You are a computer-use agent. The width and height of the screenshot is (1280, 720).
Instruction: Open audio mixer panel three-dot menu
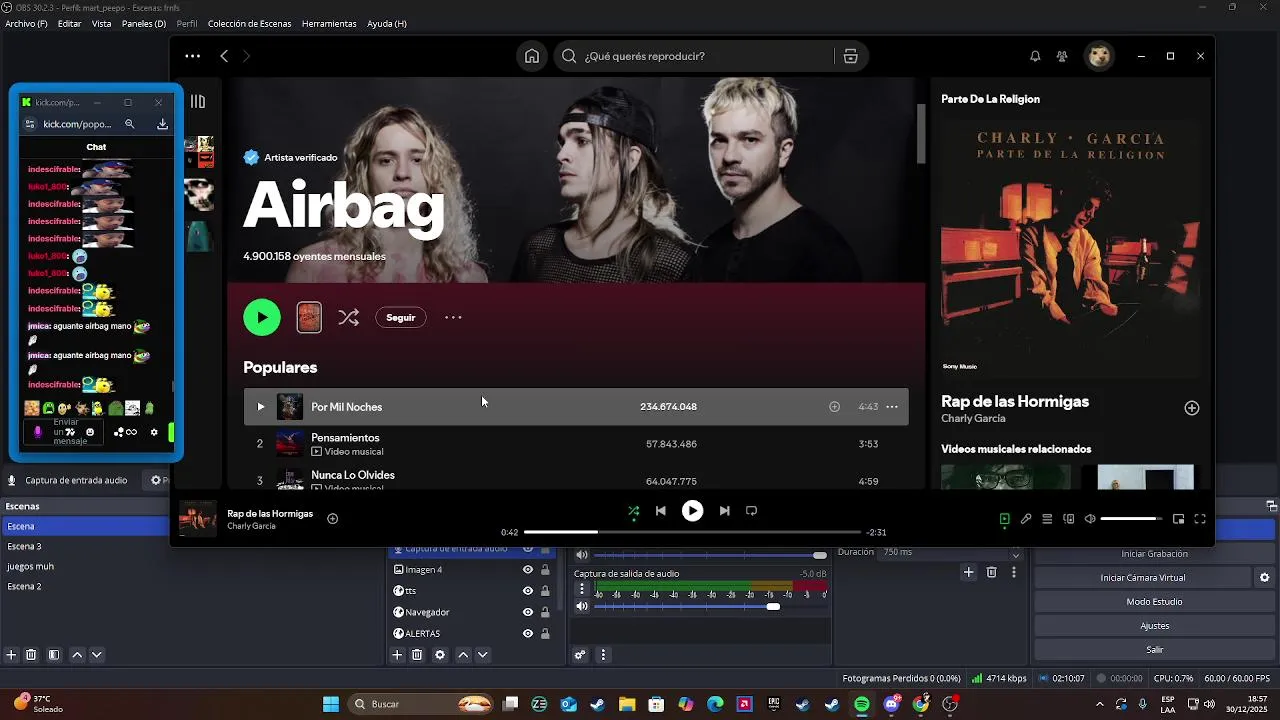tap(603, 655)
